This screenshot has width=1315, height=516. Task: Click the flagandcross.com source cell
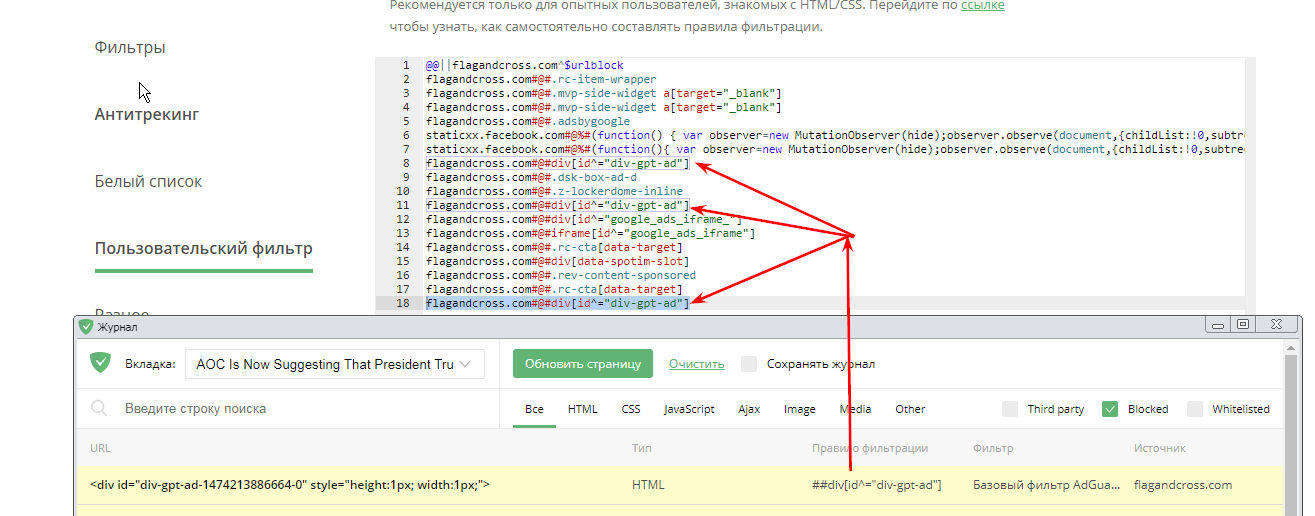1183,485
